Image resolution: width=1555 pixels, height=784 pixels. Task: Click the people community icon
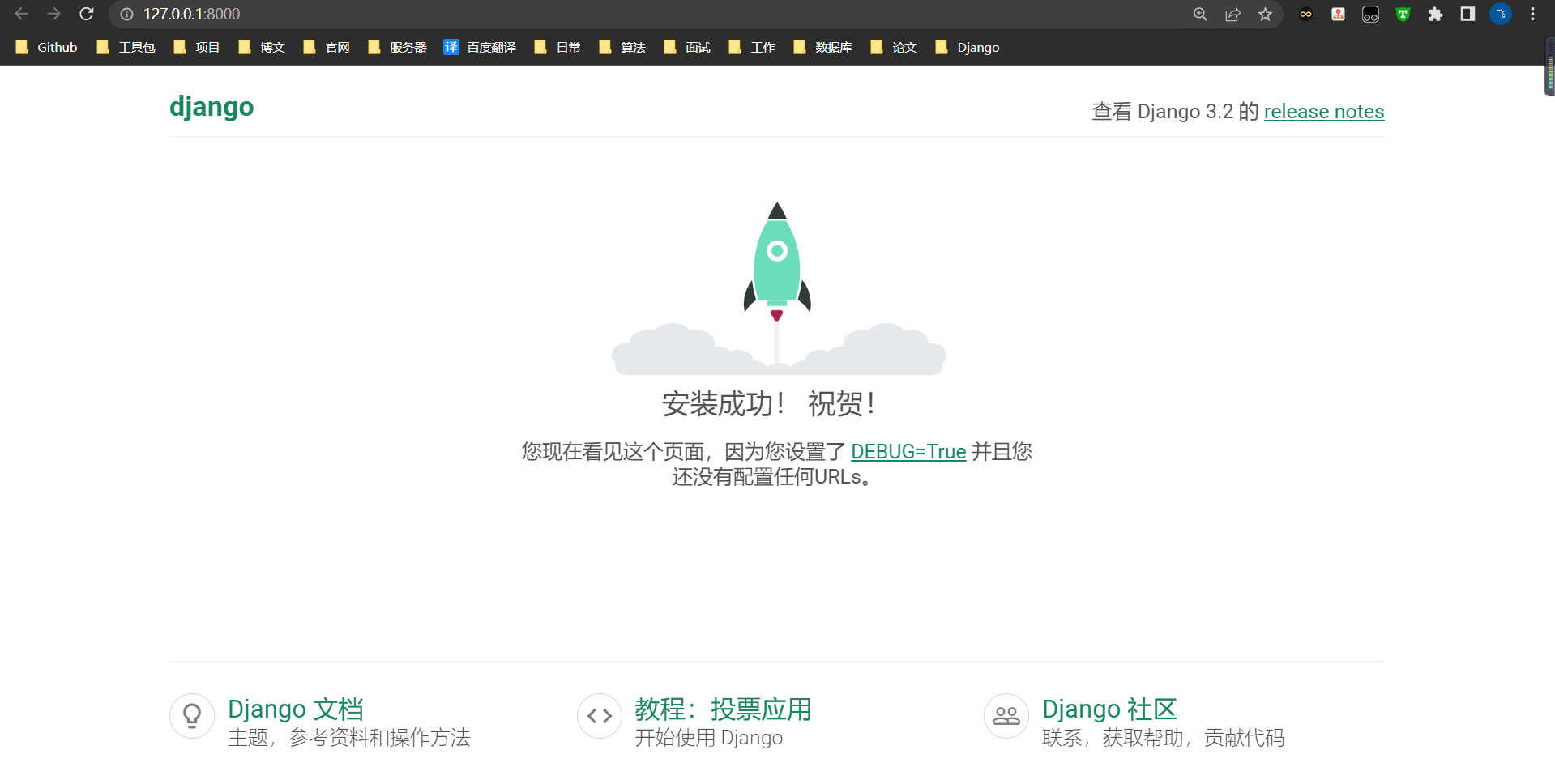[1006, 716]
